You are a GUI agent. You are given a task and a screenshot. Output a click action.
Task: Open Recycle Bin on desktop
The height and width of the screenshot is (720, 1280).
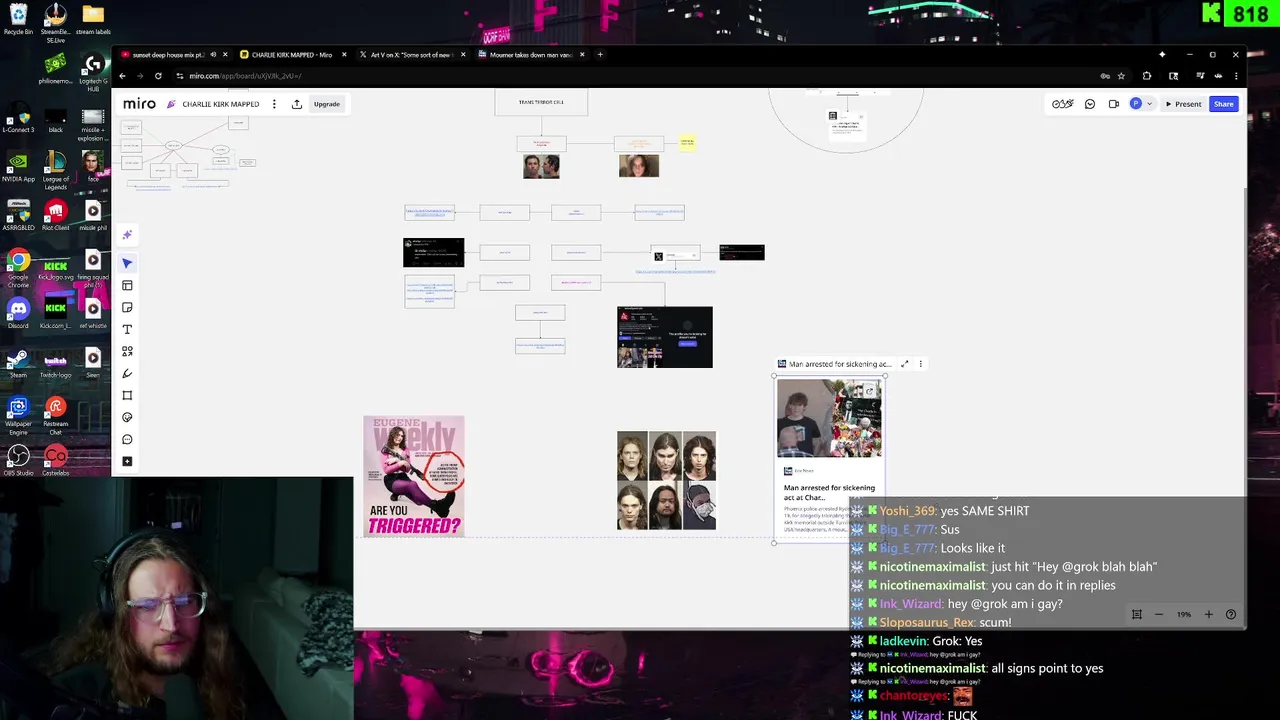pyautogui.click(x=18, y=19)
